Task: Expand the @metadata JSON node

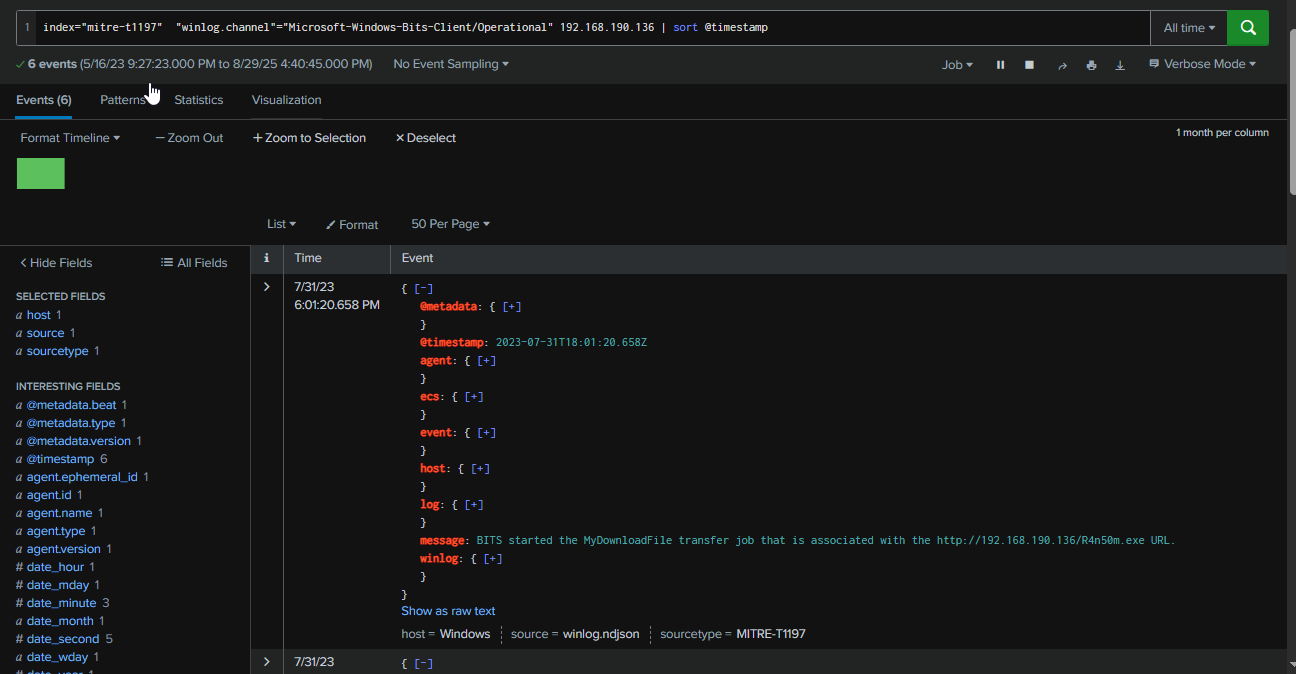Action: [x=511, y=307]
